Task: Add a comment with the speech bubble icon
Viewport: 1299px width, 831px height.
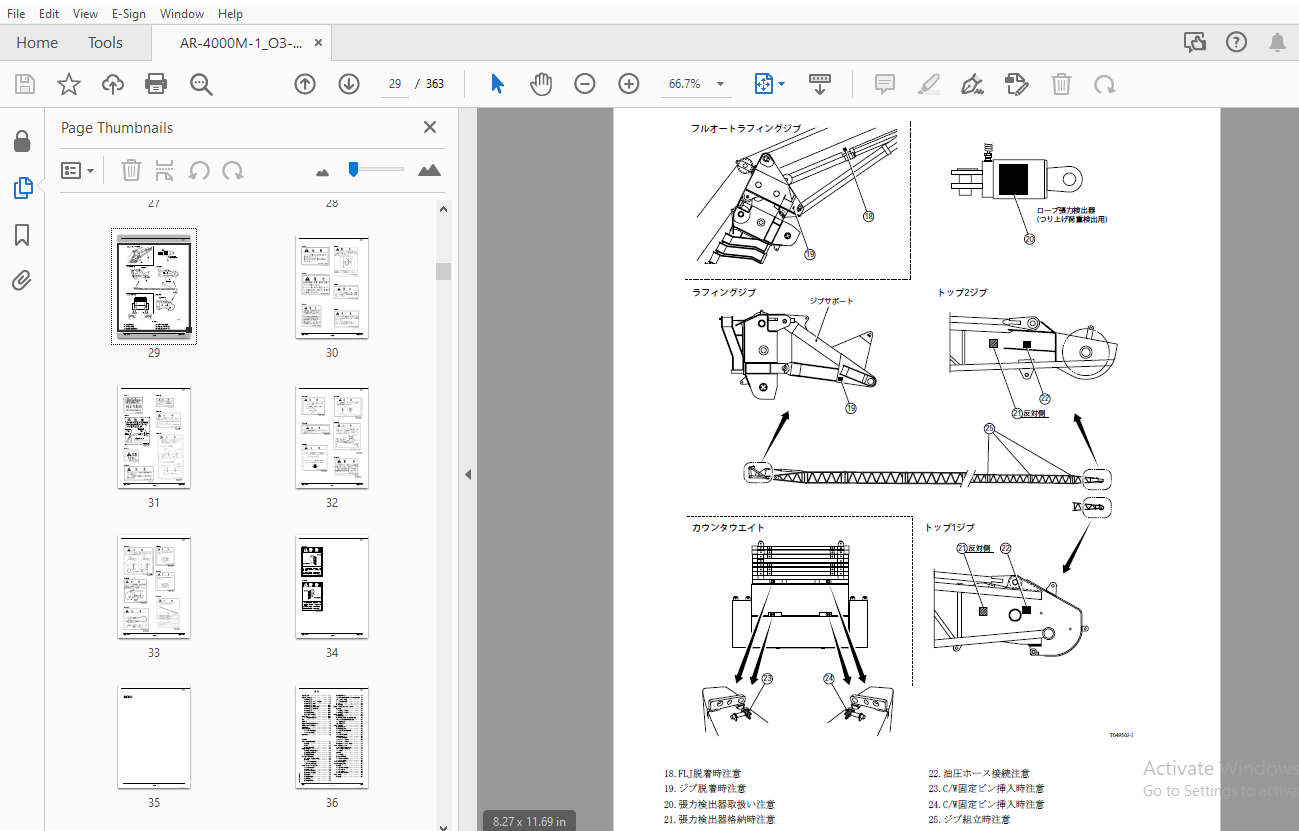Action: [x=885, y=84]
